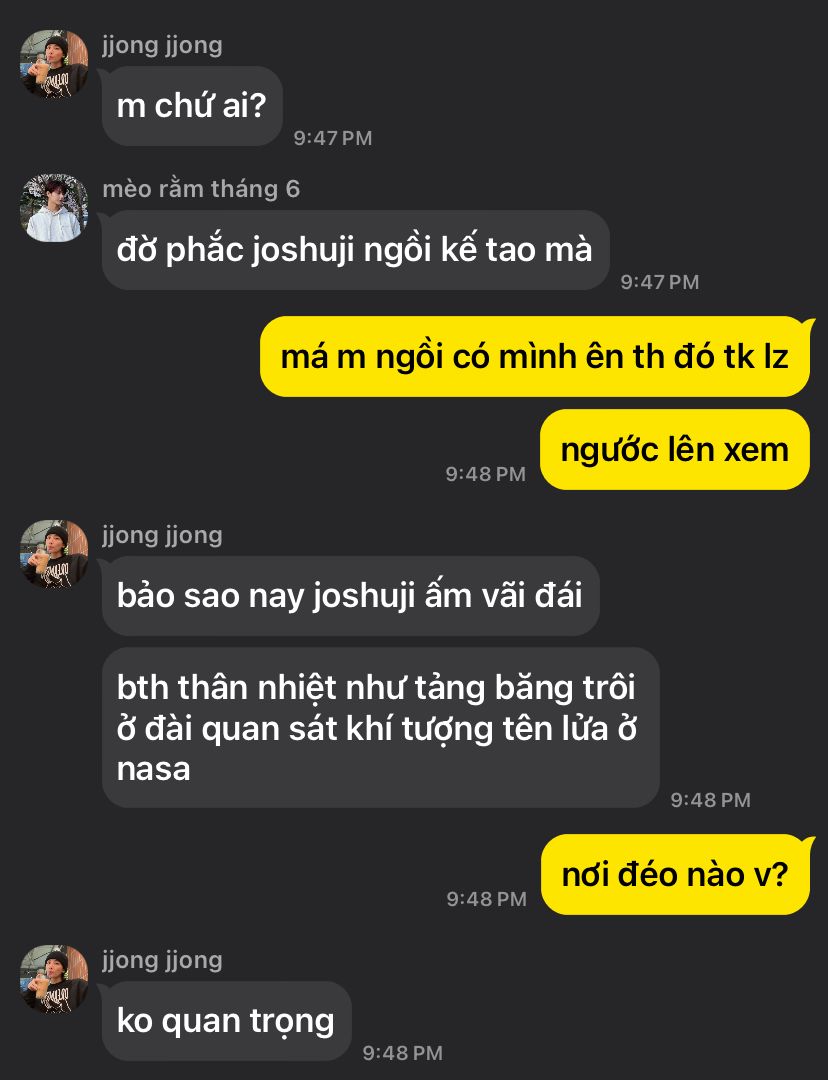The width and height of the screenshot is (828, 1080).
Task: Tap yellow bubble 'má m ngồi có mình ên'
Action: coord(535,357)
